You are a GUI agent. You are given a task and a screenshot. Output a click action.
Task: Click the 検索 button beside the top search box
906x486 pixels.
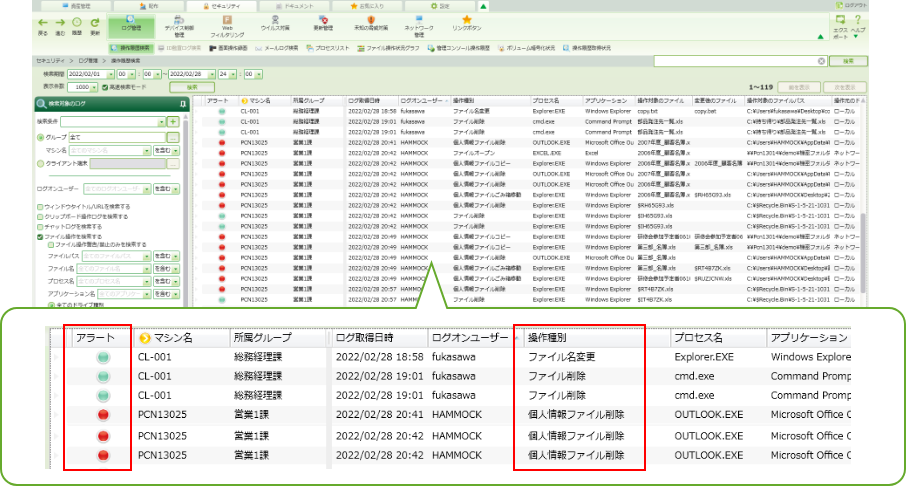point(848,61)
